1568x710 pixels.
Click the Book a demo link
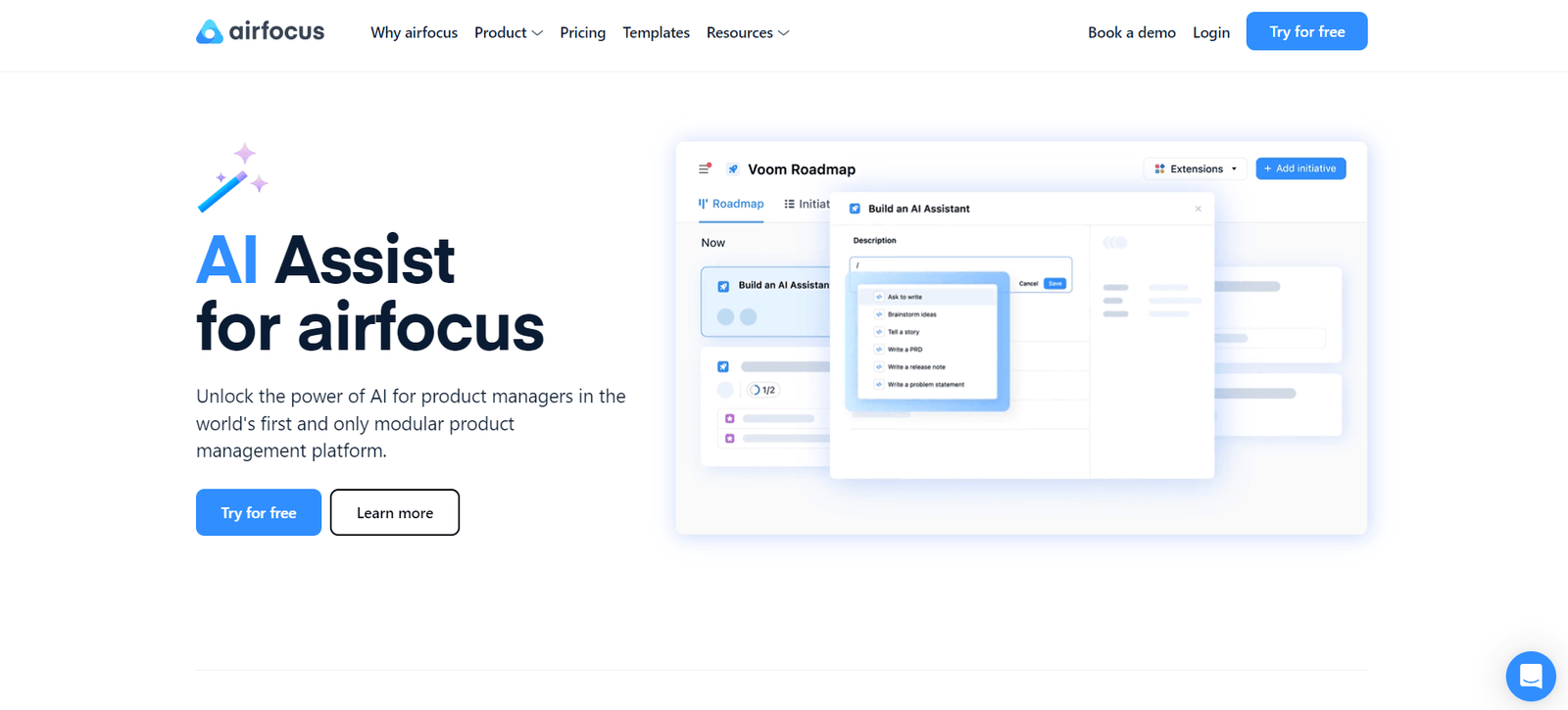point(1131,32)
